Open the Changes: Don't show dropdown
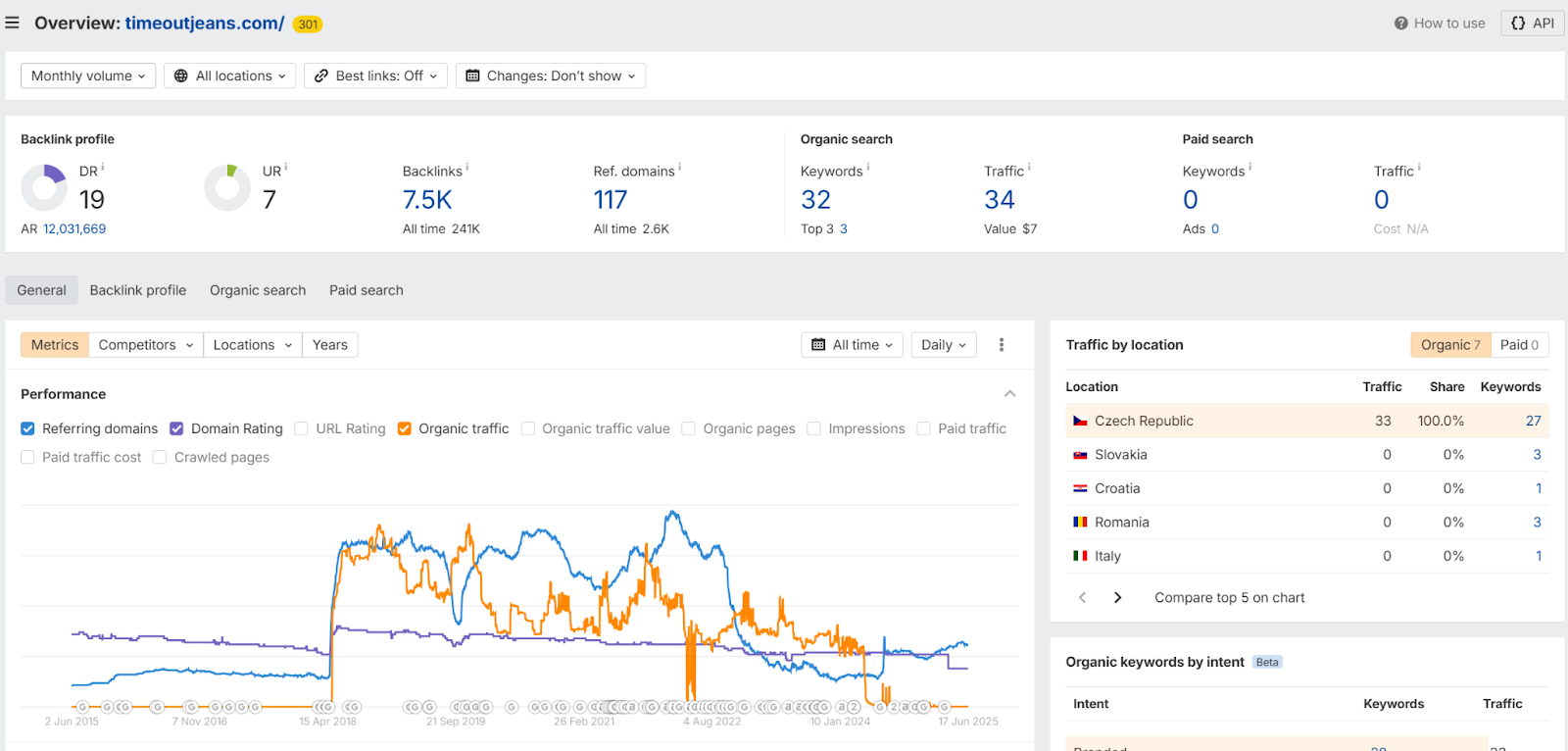1568x751 pixels. (x=551, y=75)
